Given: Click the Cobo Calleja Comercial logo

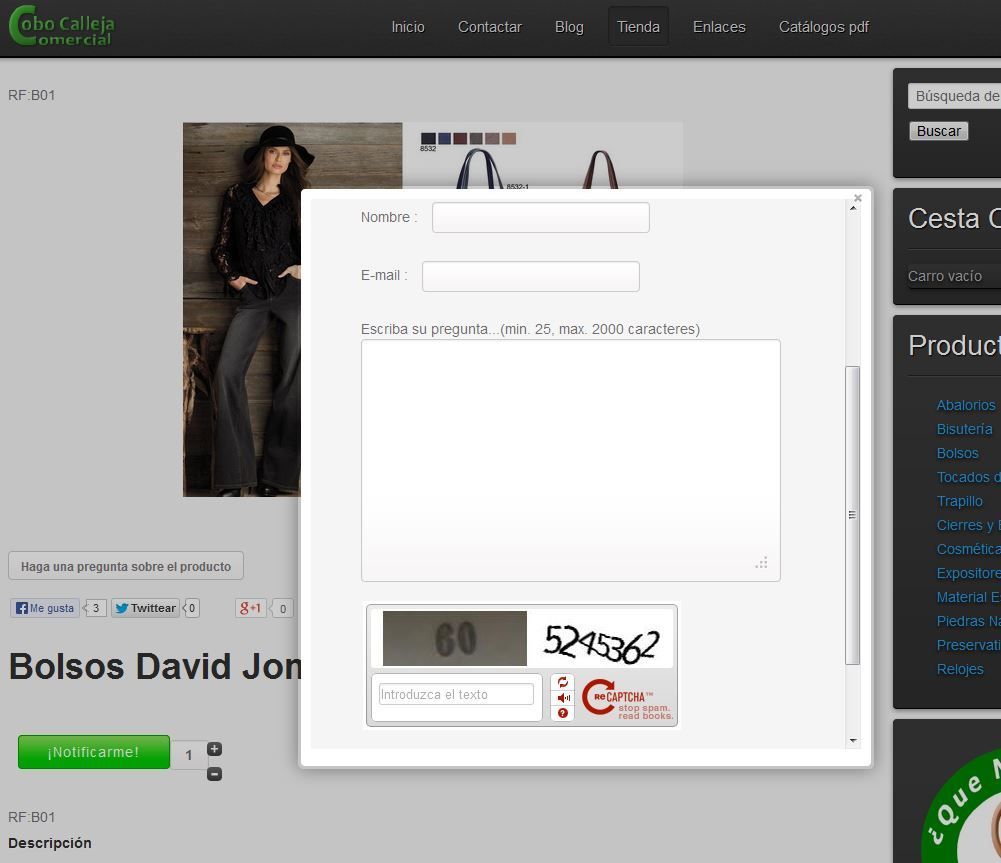Looking at the screenshot, I should (62, 27).
